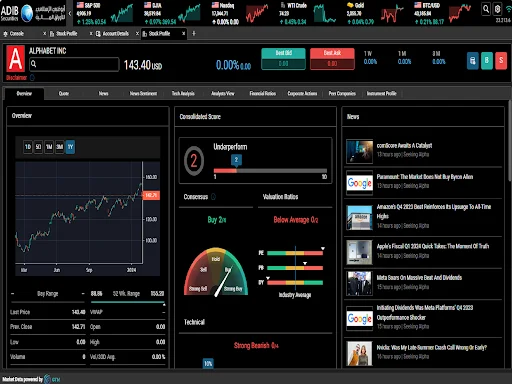
Task: Set chart range to 1Y
Action: [x=70, y=147]
